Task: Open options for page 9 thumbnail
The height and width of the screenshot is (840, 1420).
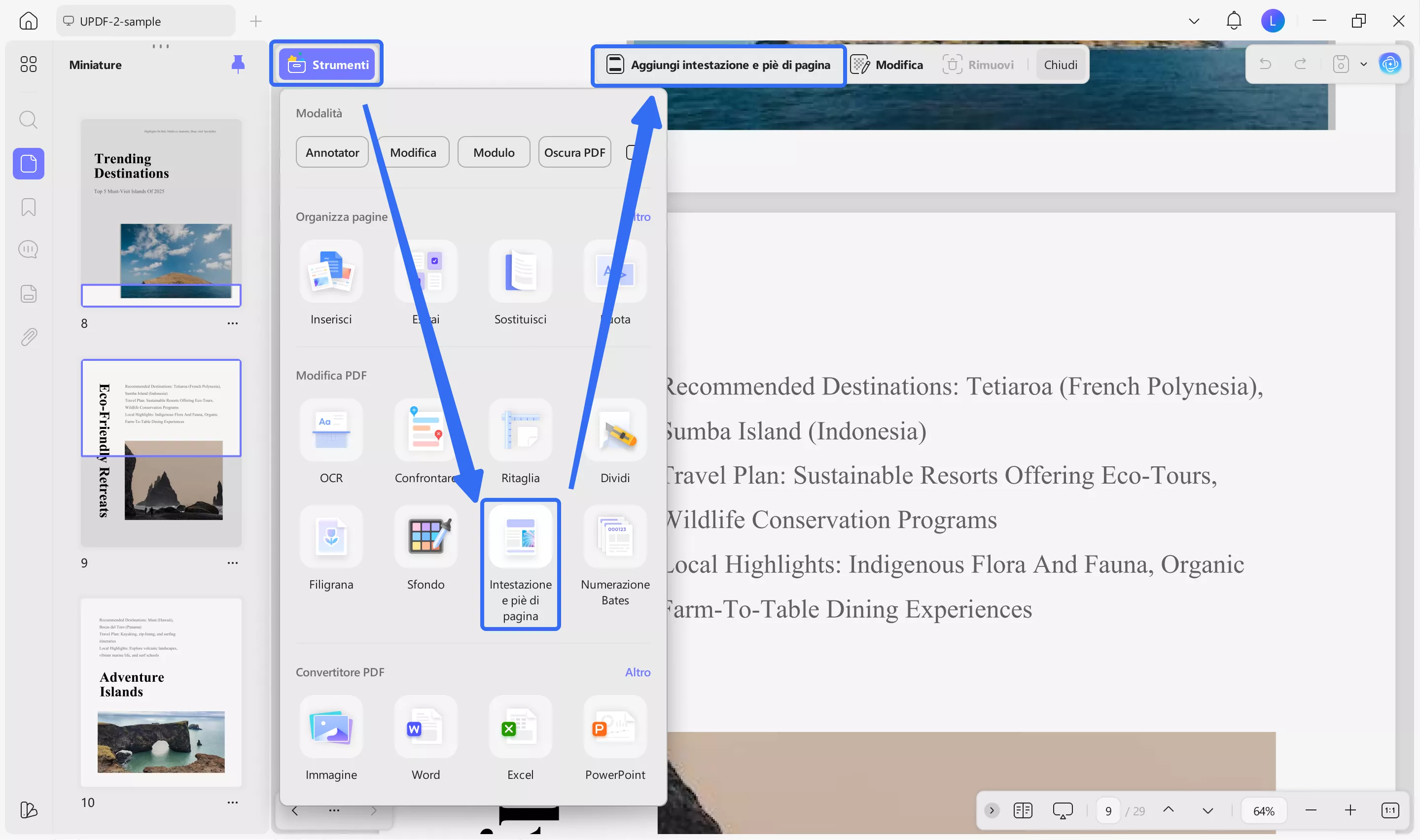Action: 233,562
